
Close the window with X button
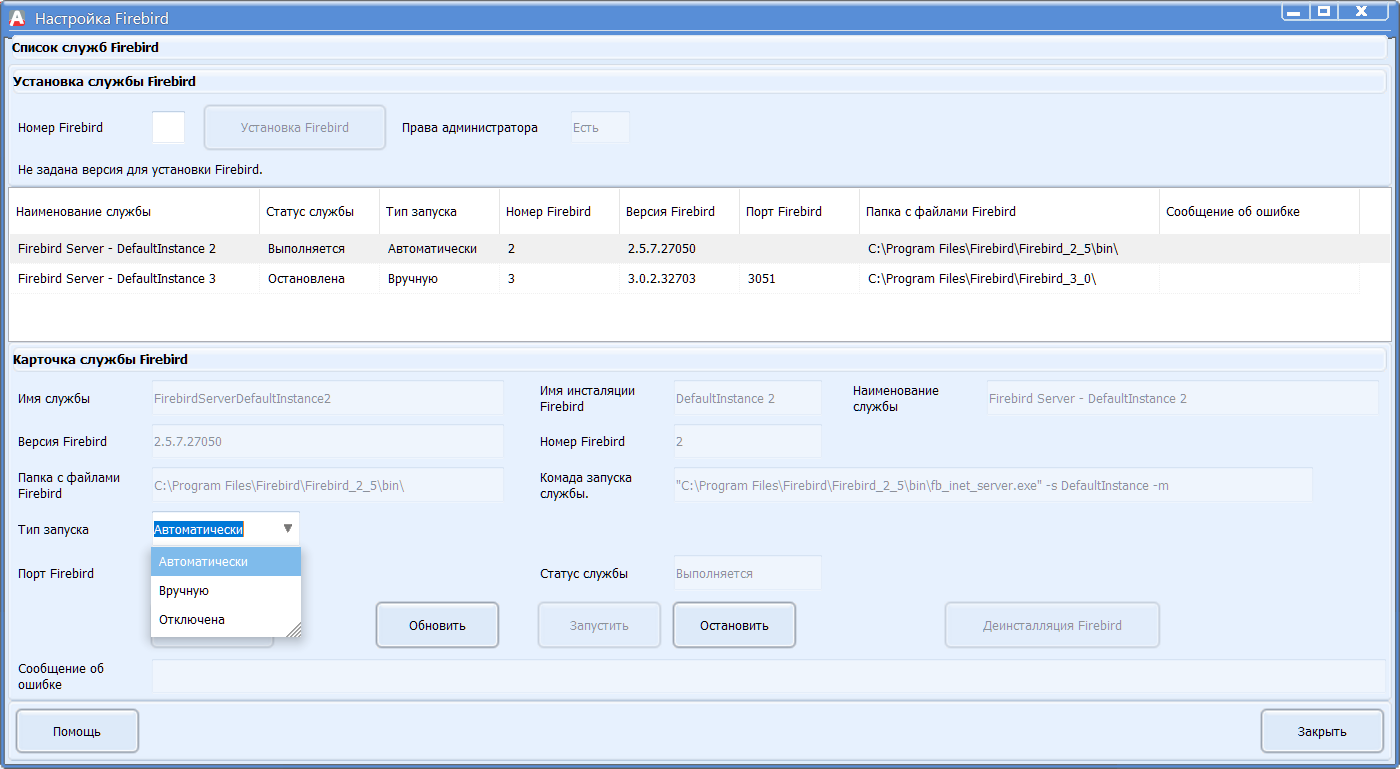point(1362,12)
